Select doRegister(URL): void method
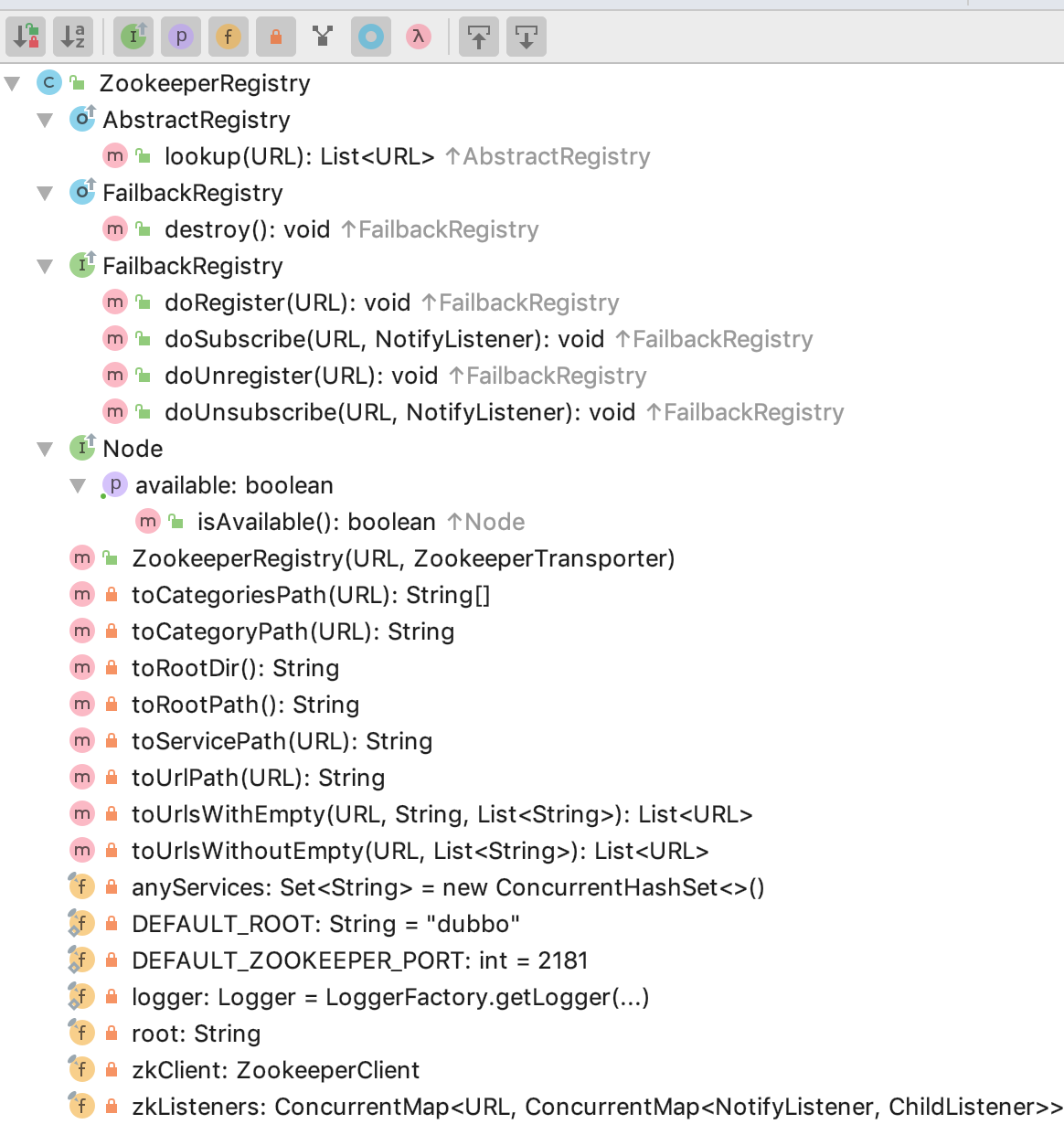The width and height of the screenshot is (1064, 1124). pyautogui.click(x=287, y=302)
